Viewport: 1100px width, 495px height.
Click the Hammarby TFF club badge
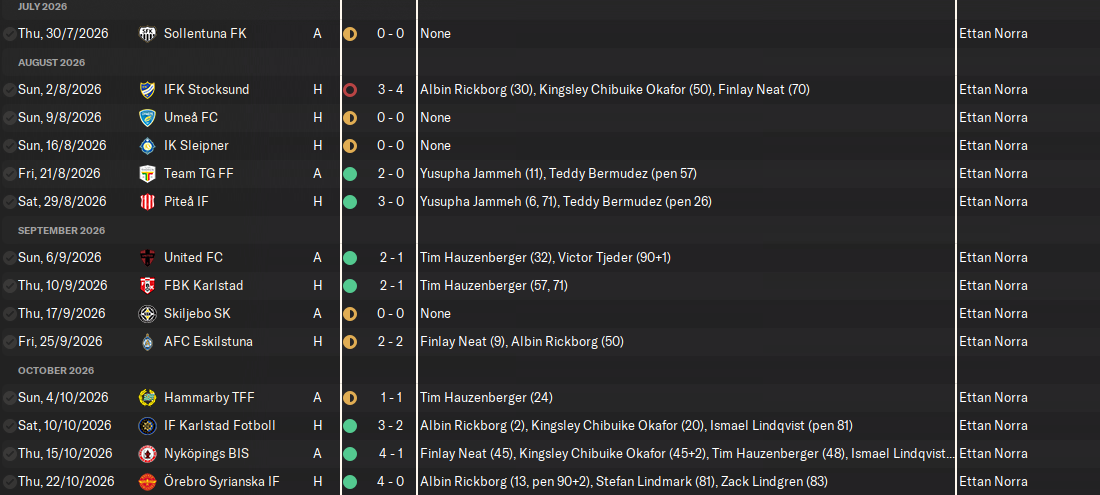(147, 397)
